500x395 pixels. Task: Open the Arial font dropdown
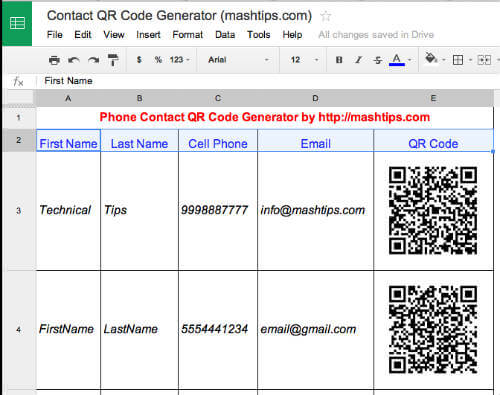(238, 60)
